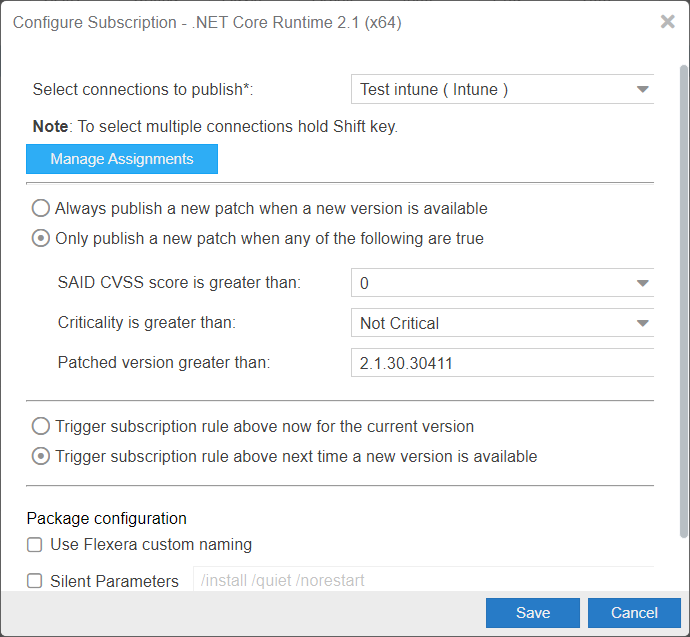Click the CVSS score dropdown arrow

642,283
